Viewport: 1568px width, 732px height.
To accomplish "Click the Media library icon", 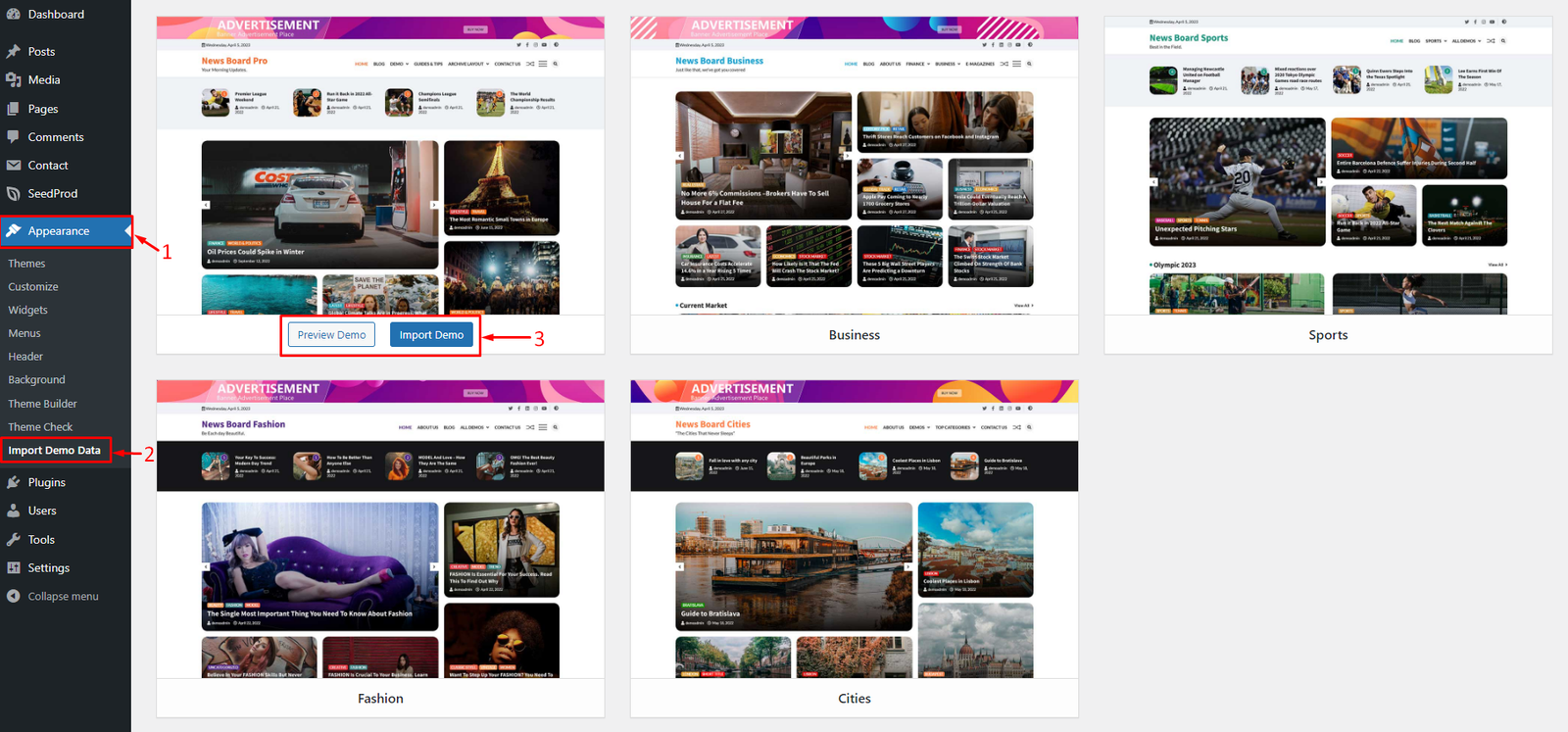I will coord(13,80).
